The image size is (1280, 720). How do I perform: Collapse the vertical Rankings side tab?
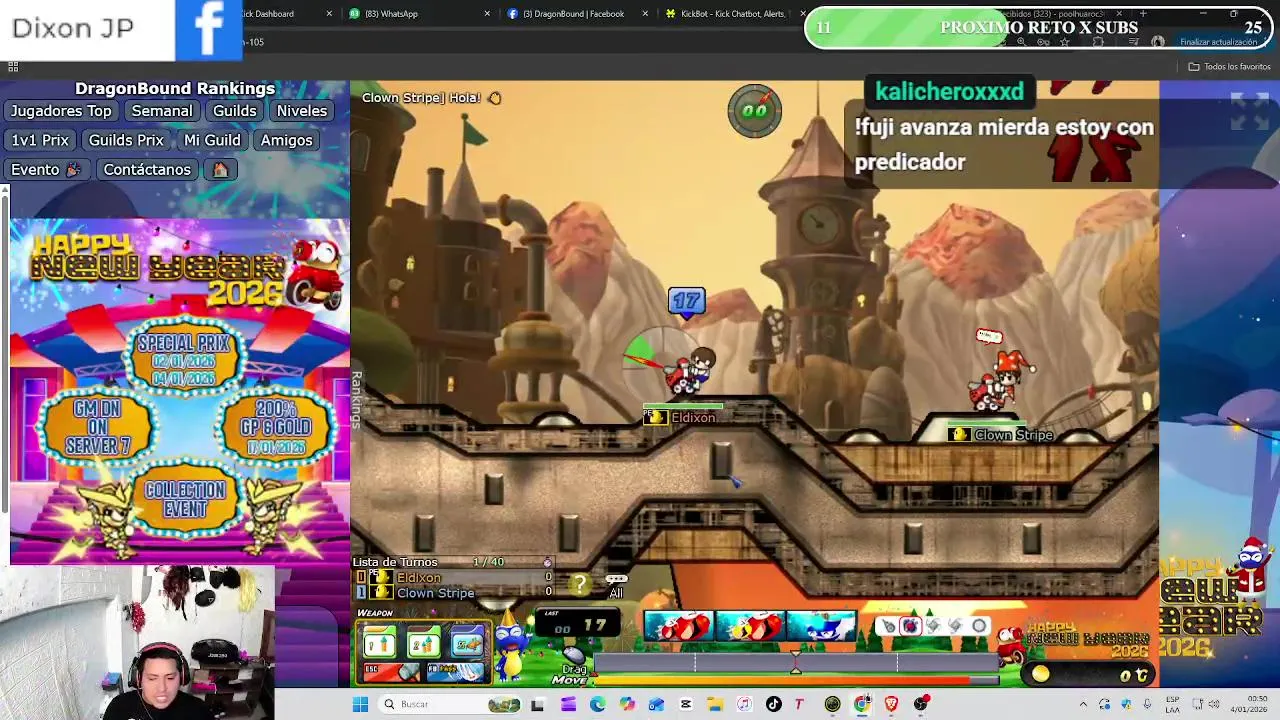pos(356,400)
